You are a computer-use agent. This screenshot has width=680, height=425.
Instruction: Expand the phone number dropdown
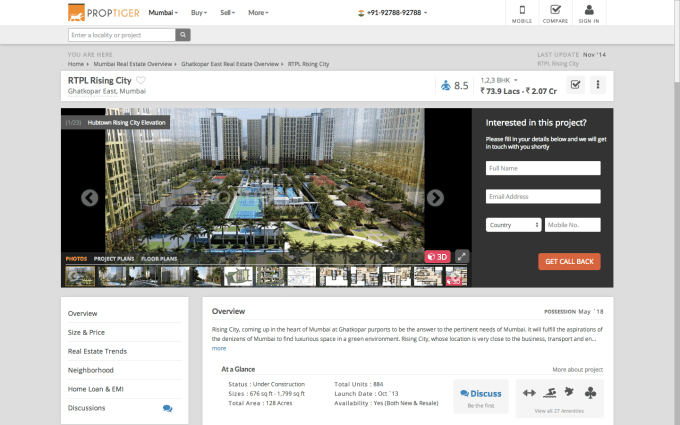click(x=425, y=13)
